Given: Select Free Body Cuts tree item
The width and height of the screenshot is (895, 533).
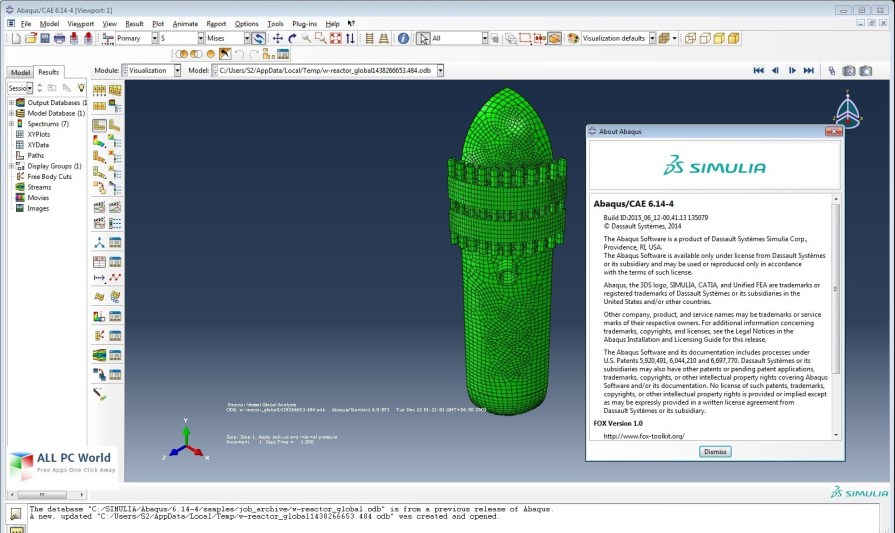Looking at the screenshot, I should tap(49, 177).
